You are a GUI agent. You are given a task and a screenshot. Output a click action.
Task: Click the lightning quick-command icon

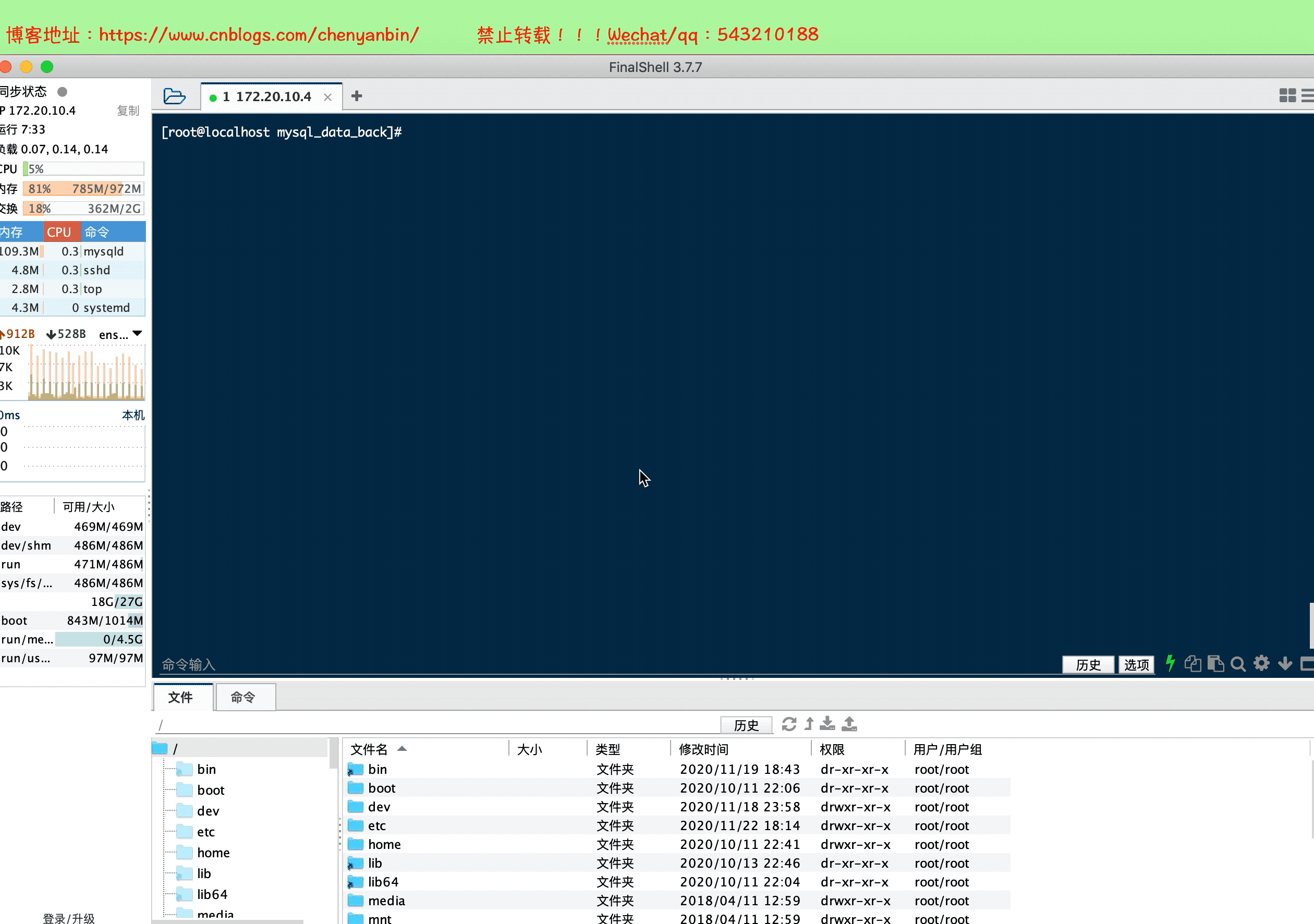click(x=1170, y=663)
